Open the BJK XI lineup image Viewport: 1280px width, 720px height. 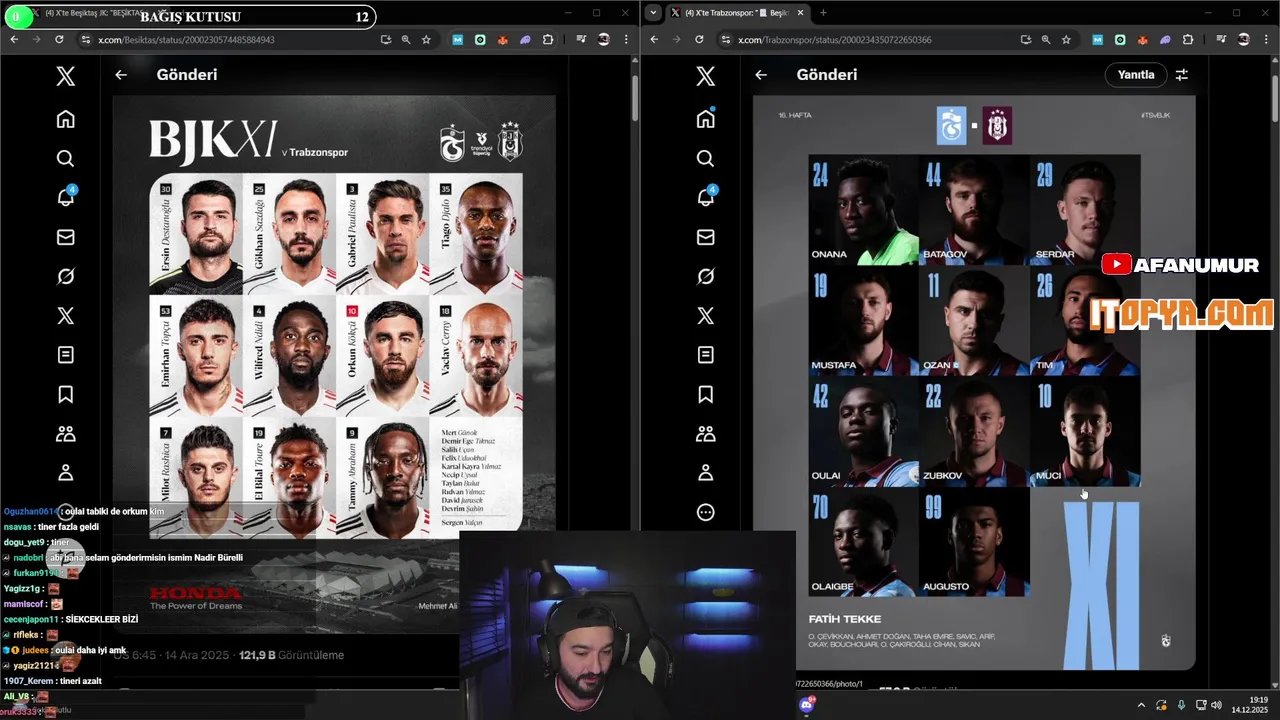point(334,365)
